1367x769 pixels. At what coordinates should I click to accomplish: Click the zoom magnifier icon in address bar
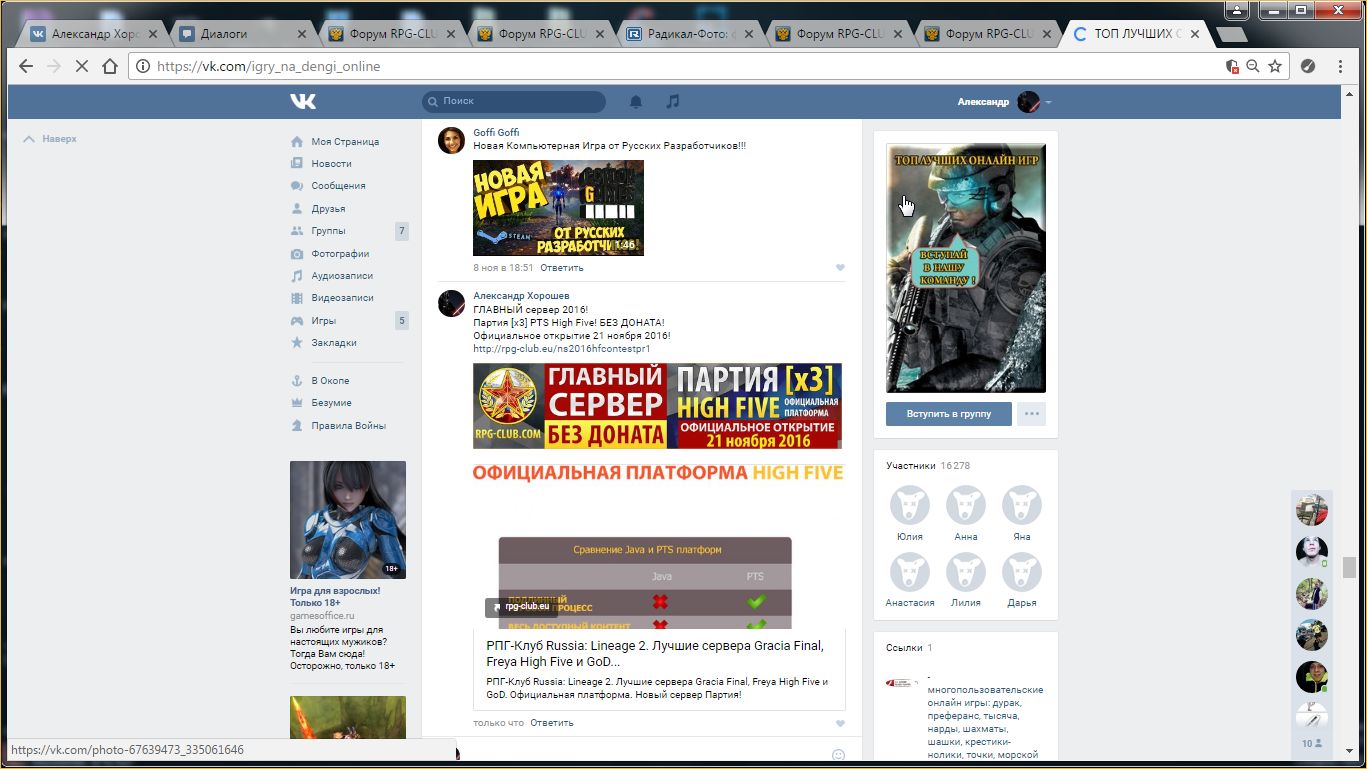[1253, 67]
